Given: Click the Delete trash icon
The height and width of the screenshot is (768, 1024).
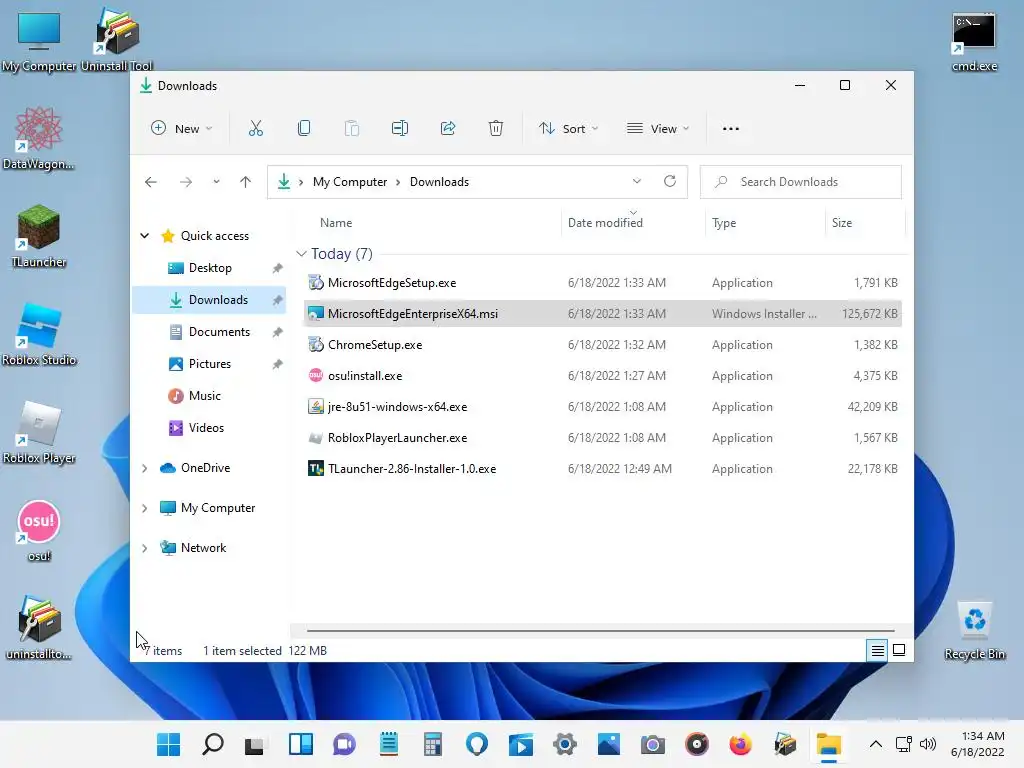Looking at the screenshot, I should pyautogui.click(x=496, y=129).
